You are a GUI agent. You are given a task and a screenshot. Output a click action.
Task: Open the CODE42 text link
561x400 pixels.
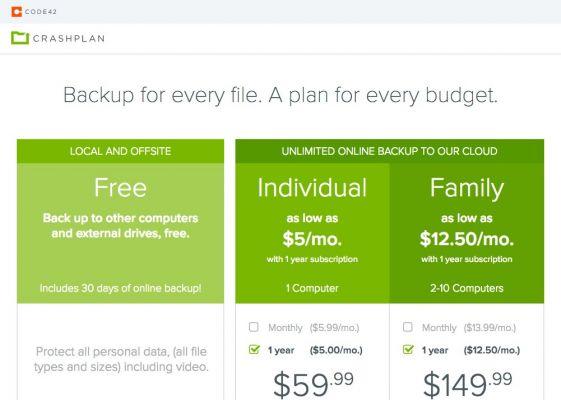41,11
